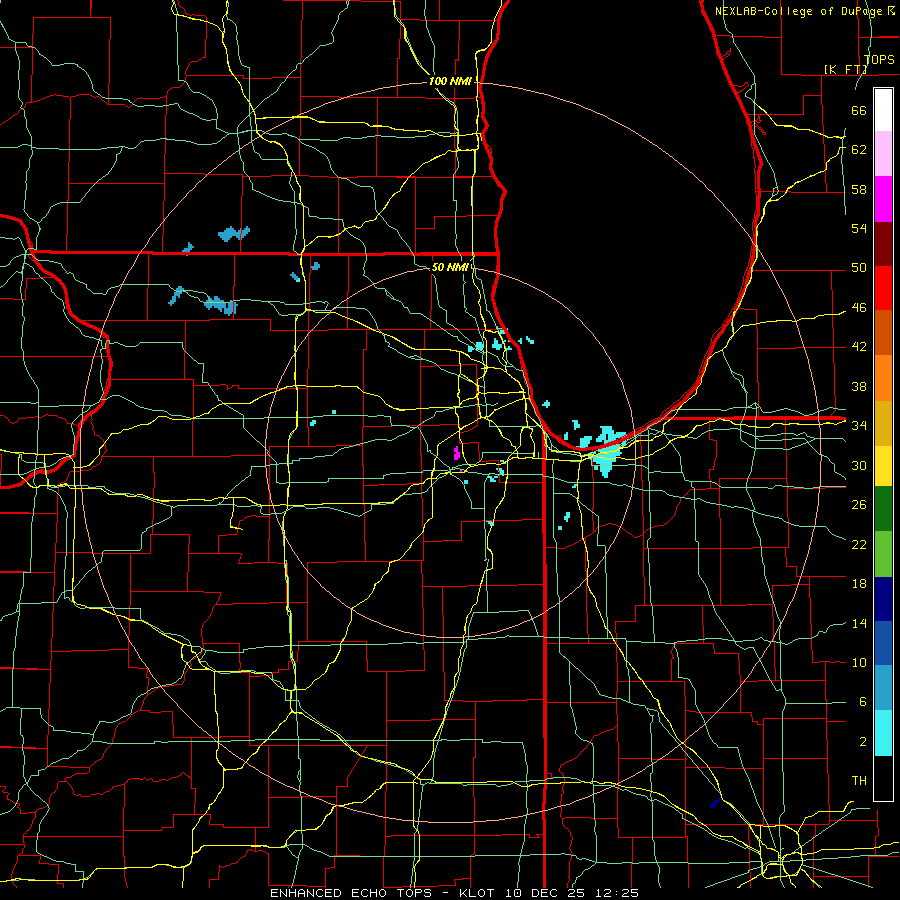Image resolution: width=900 pixels, height=900 pixels.
Task: Click the 6 scale value
Action: [862, 702]
